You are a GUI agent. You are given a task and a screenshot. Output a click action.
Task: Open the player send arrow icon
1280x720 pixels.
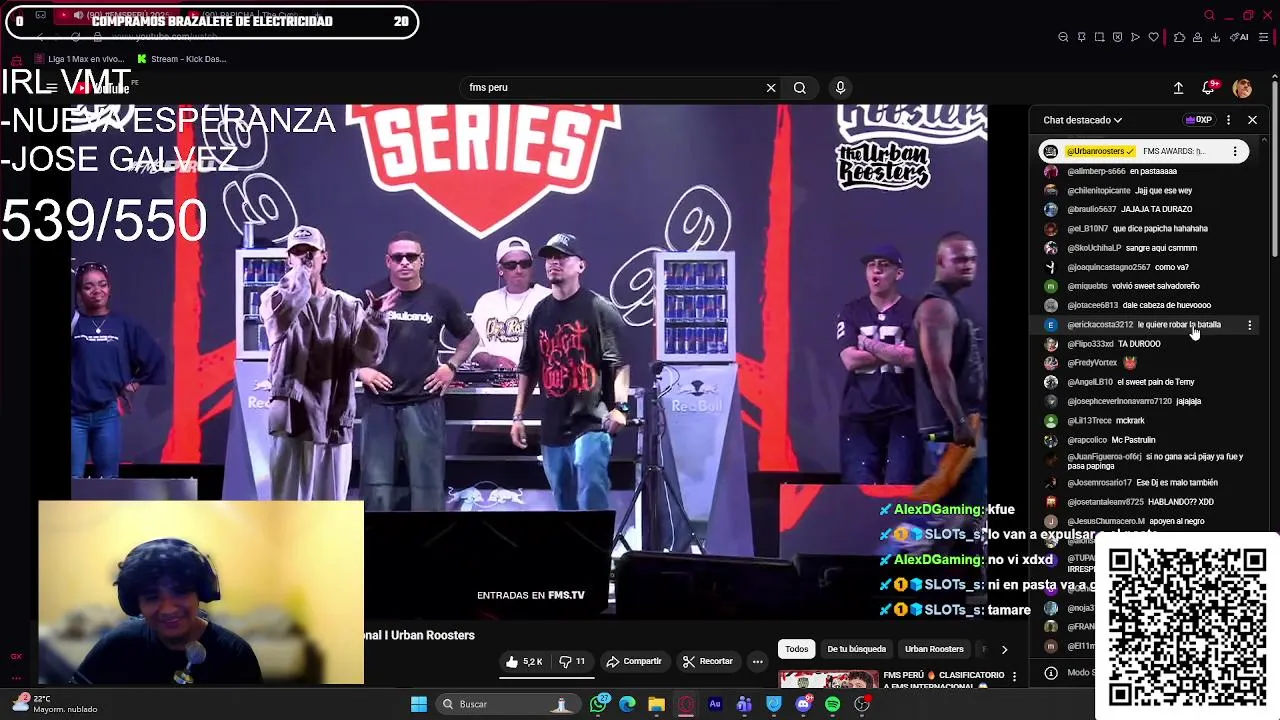tap(1135, 37)
